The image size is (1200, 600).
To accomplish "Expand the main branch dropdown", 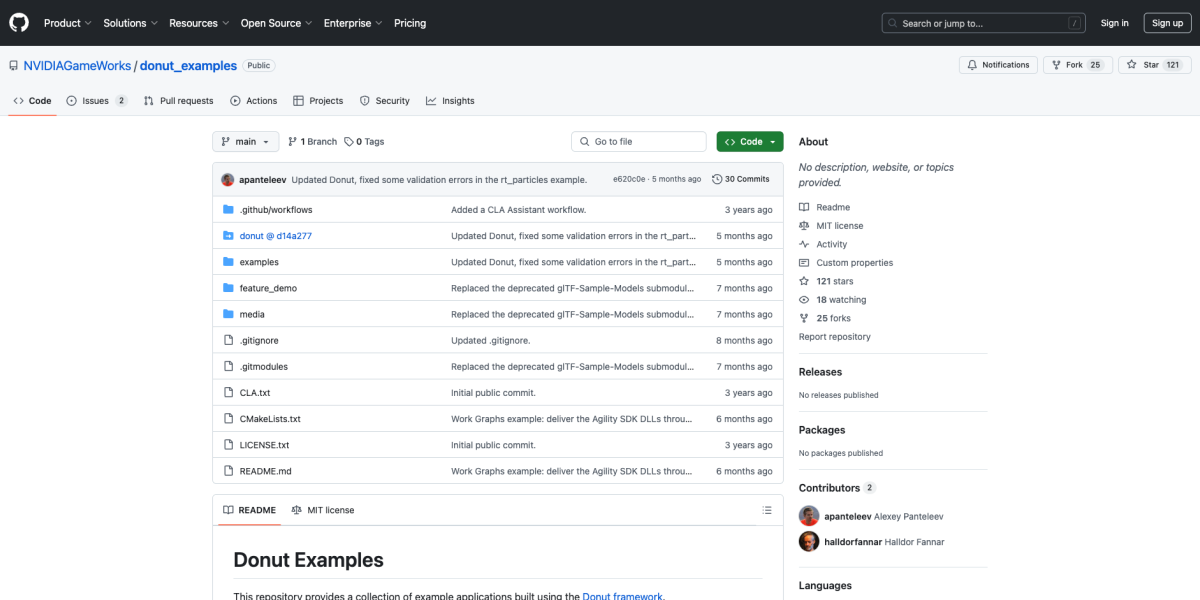I will (245, 142).
